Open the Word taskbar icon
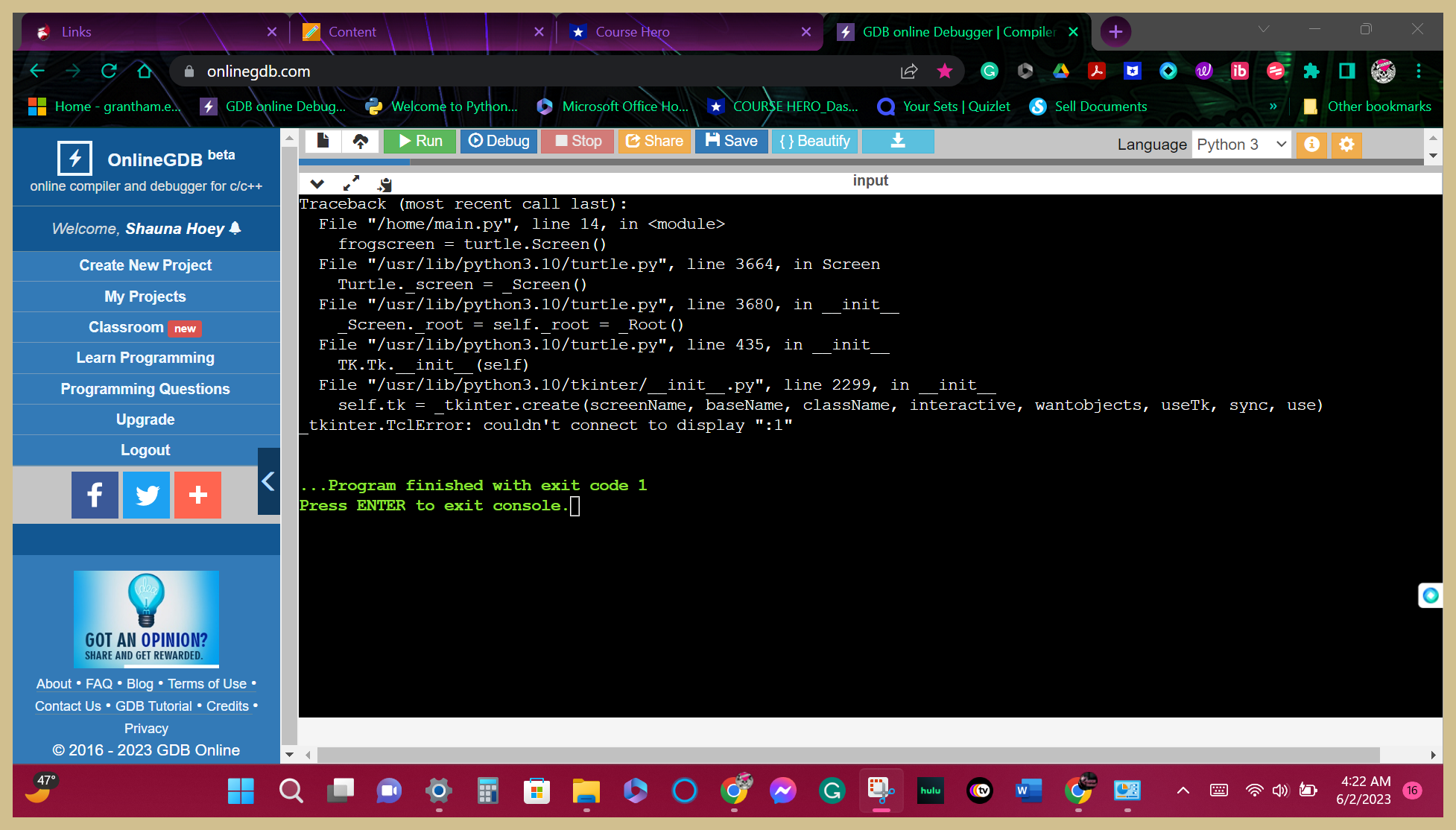The height and width of the screenshot is (830, 1456). (1029, 791)
